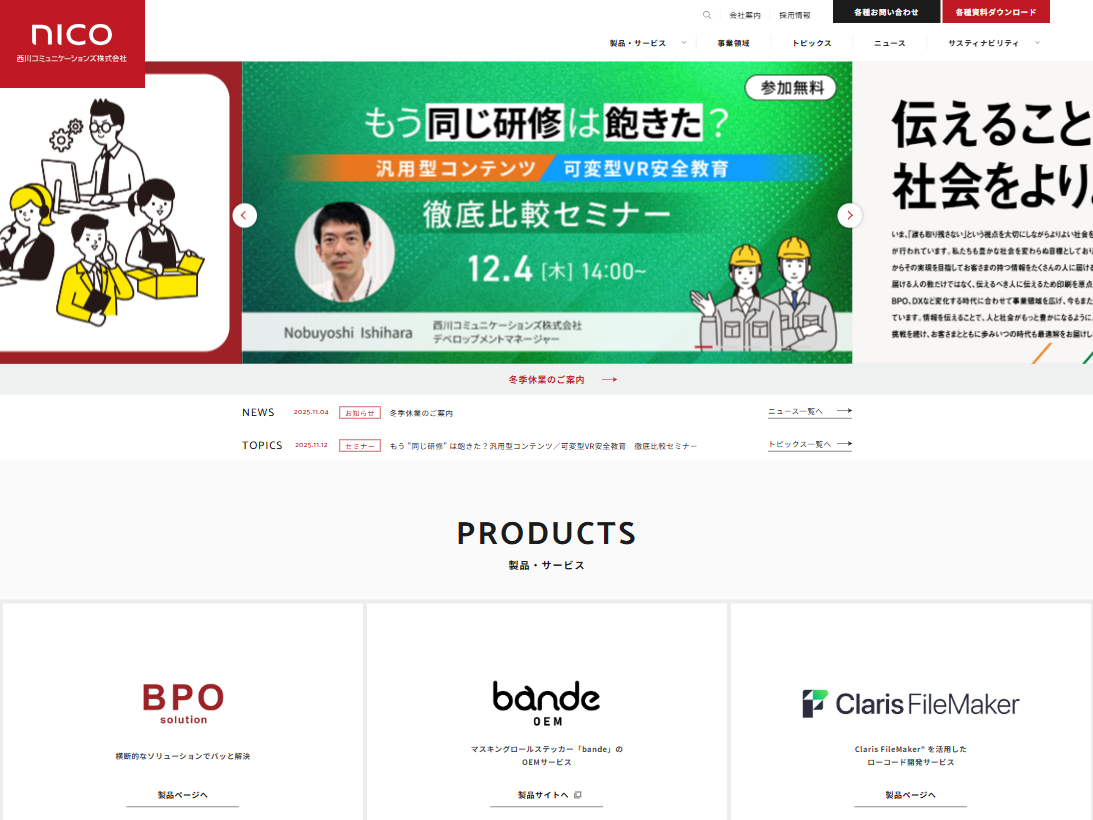
Task: Click the VR safety seminar banner slide
Action: [546, 212]
